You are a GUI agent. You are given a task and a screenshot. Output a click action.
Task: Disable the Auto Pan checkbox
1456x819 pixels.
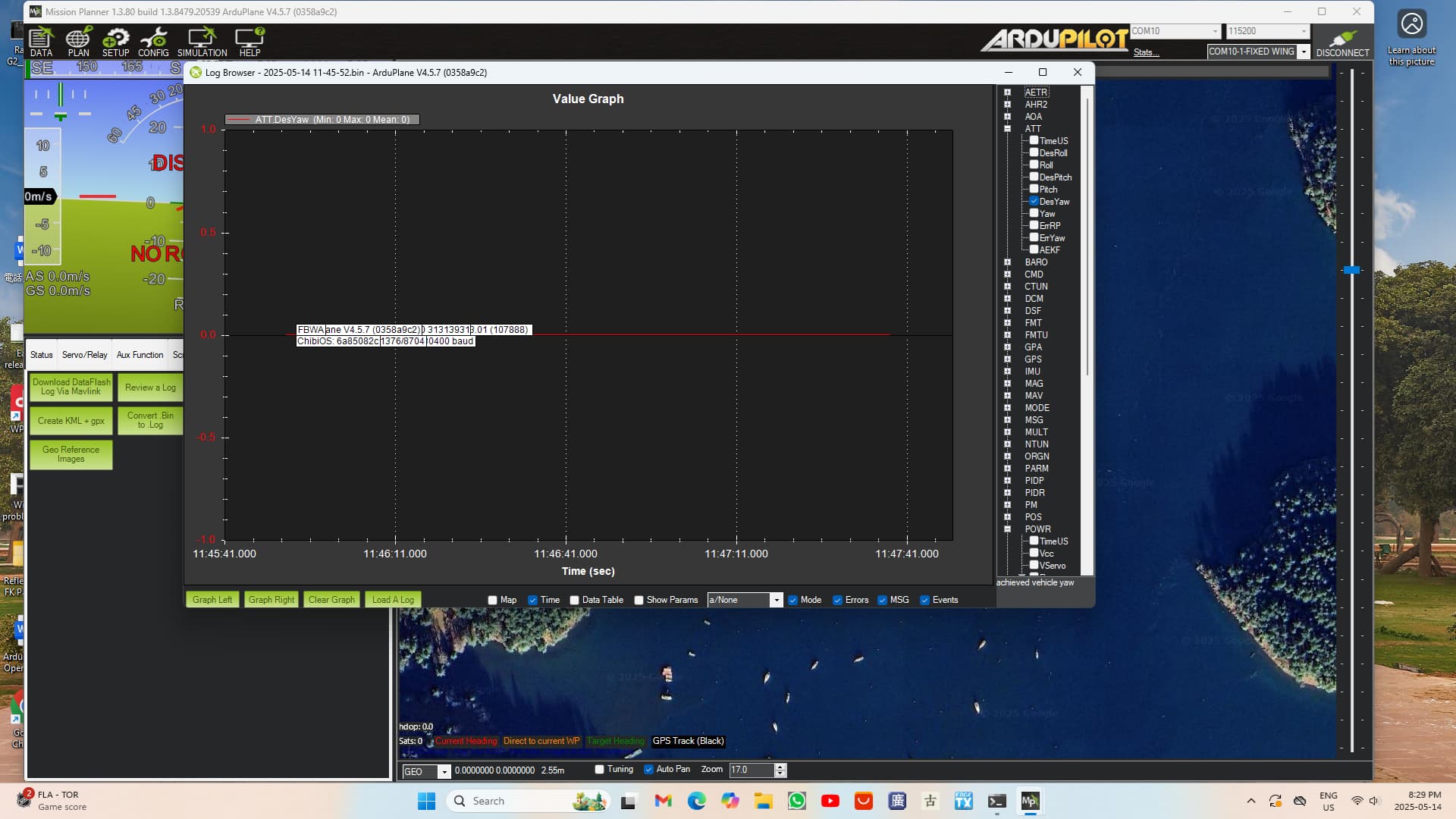[x=648, y=769]
